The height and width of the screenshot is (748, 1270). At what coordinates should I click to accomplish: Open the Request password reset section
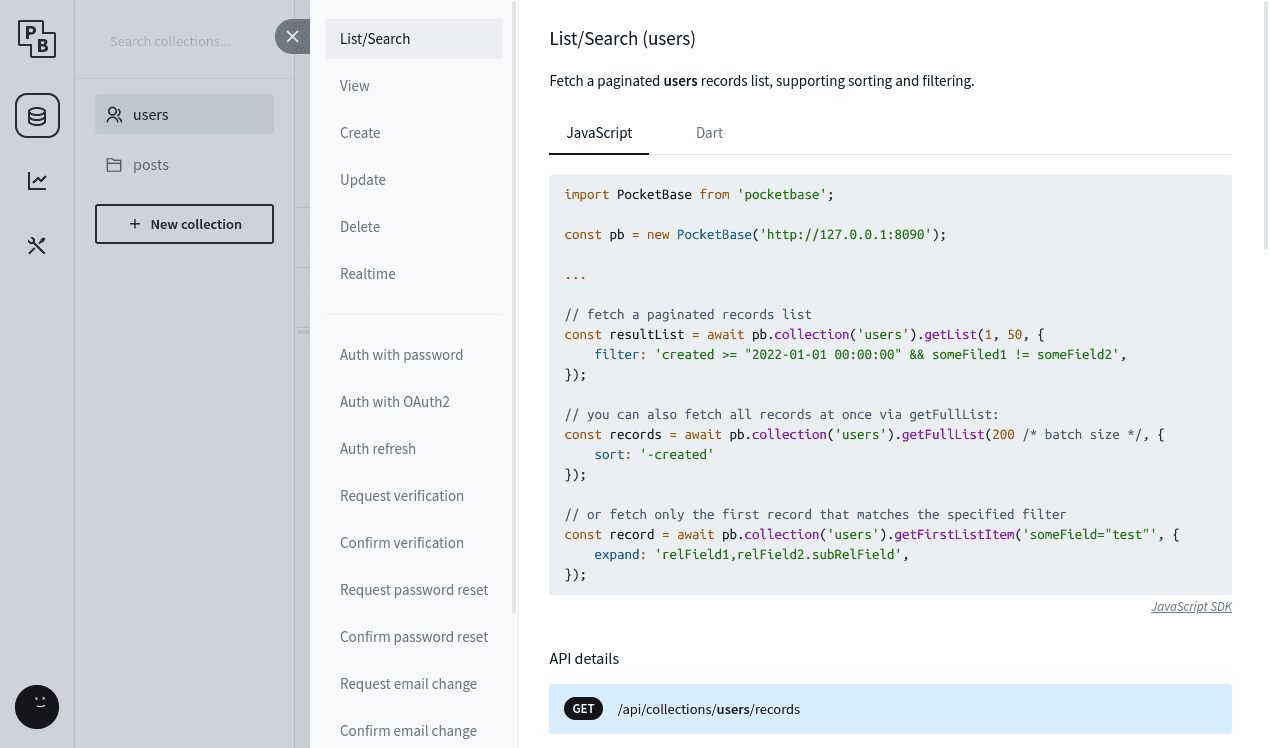[x=414, y=590]
